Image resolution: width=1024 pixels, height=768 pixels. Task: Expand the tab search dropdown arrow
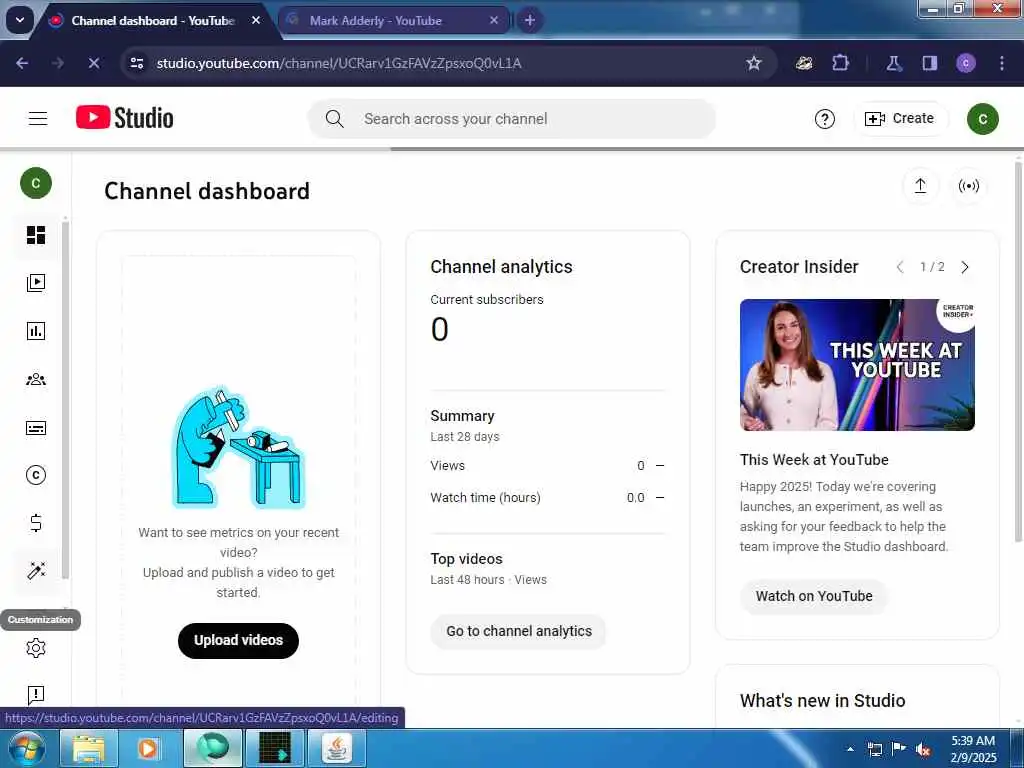pos(20,20)
